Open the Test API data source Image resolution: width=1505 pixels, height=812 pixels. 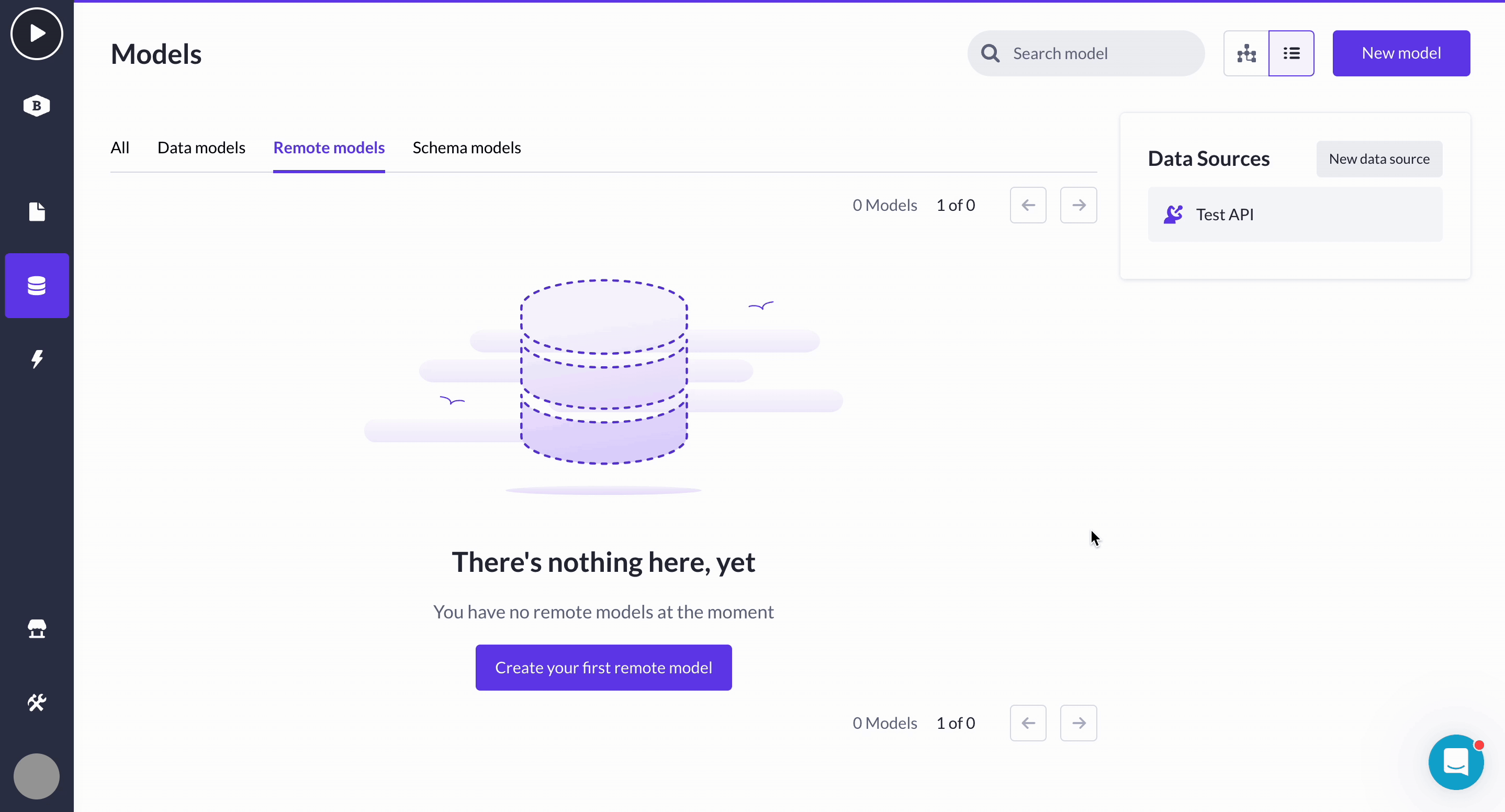[x=1295, y=215]
